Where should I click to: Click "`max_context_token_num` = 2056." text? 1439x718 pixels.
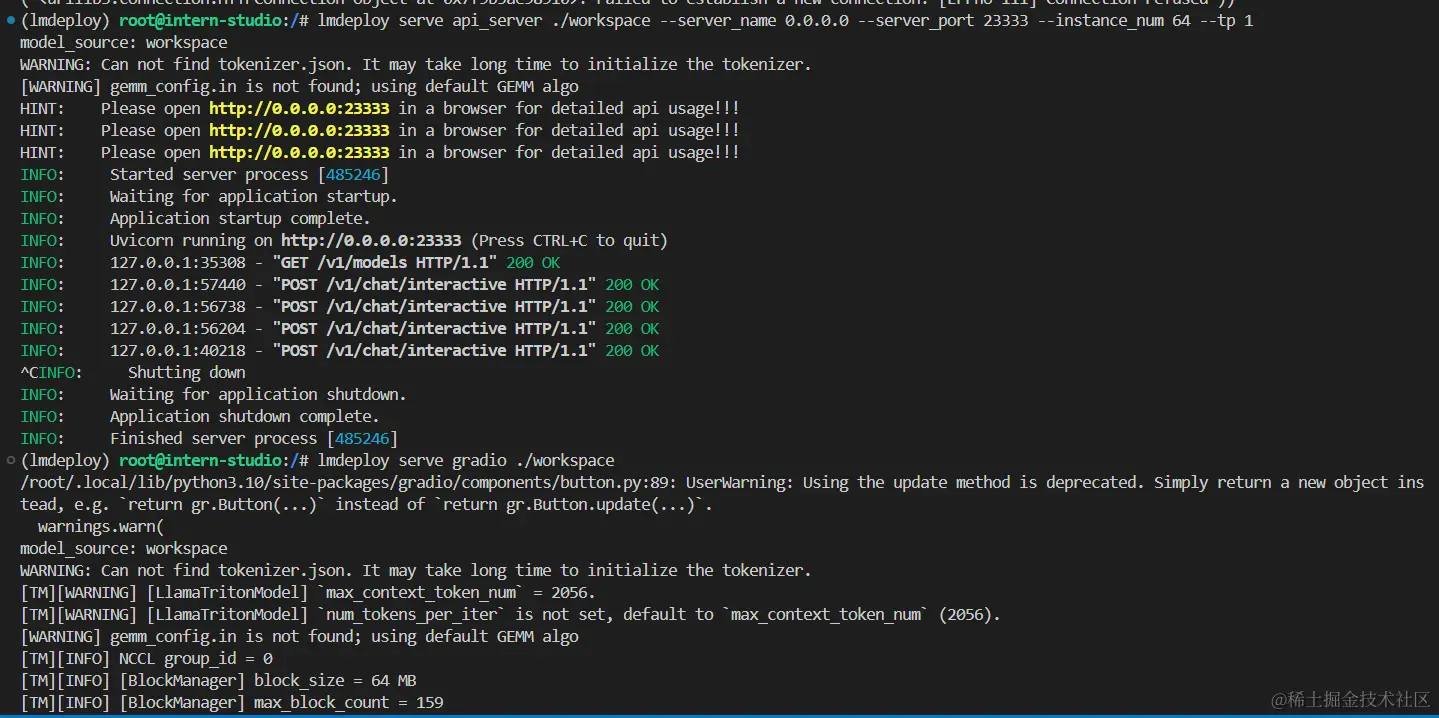click(x=457, y=592)
